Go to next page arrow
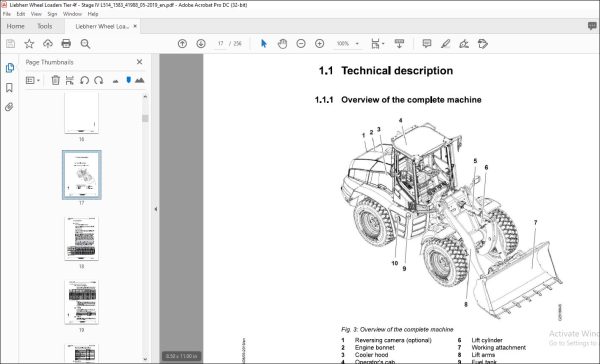This screenshot has width=600, height=364. pyautogui.click(x=201, y=44)
